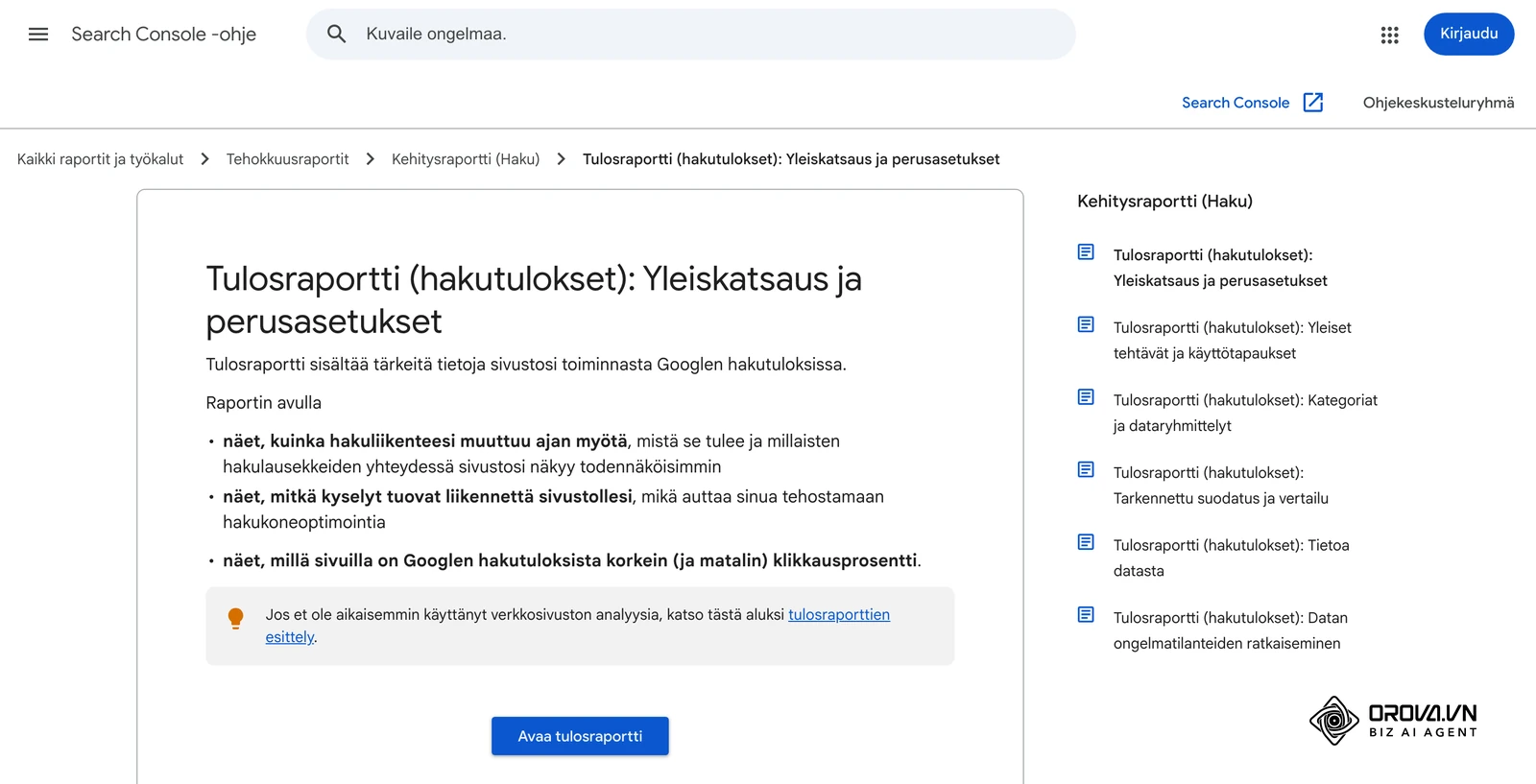Open the Google apps grid
The image size is (1536, 784).
1389,35
